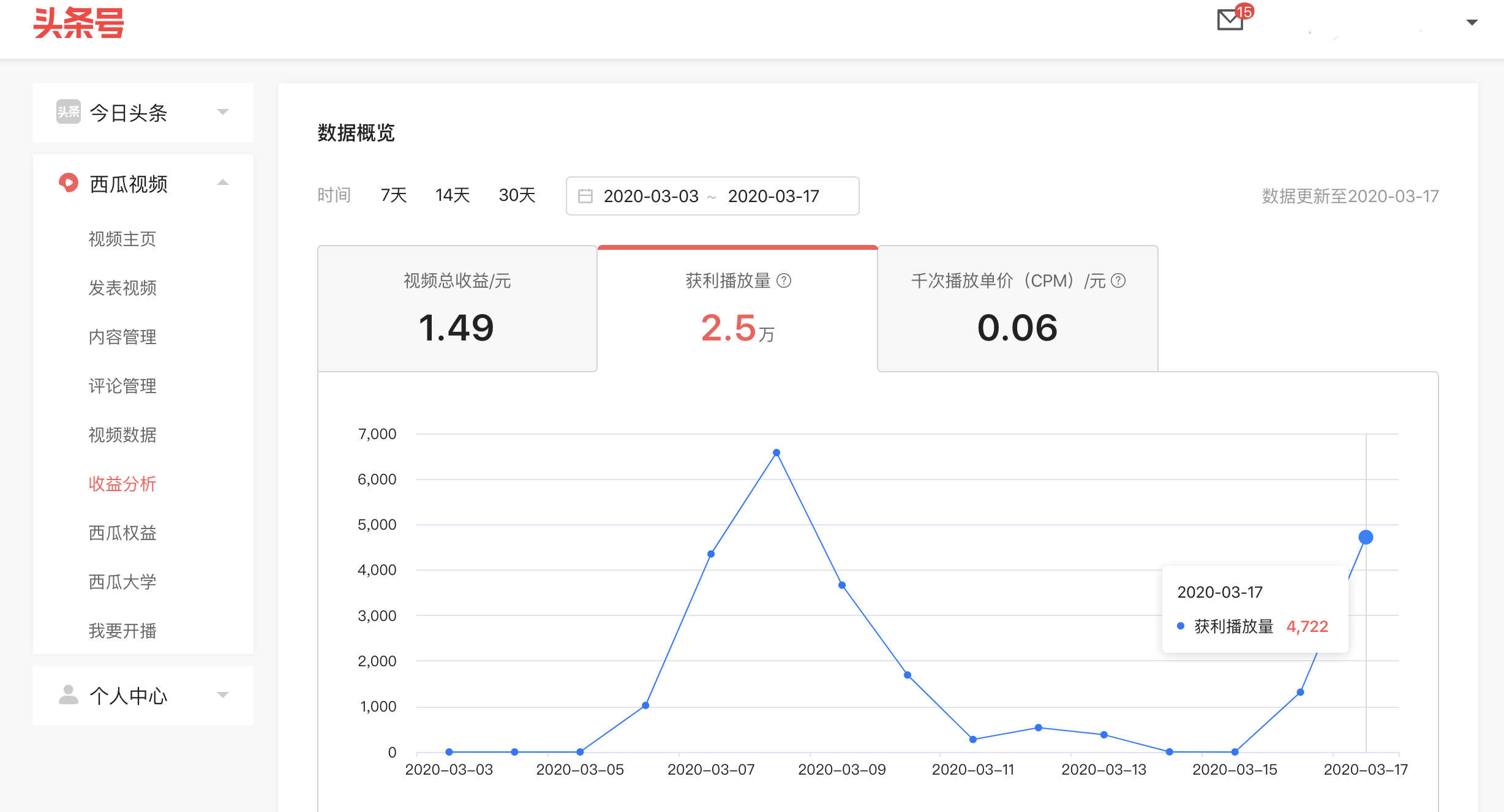Select the 14天 time range
The width and height of the screenshot is (1504, 812).
click(453, 195)
